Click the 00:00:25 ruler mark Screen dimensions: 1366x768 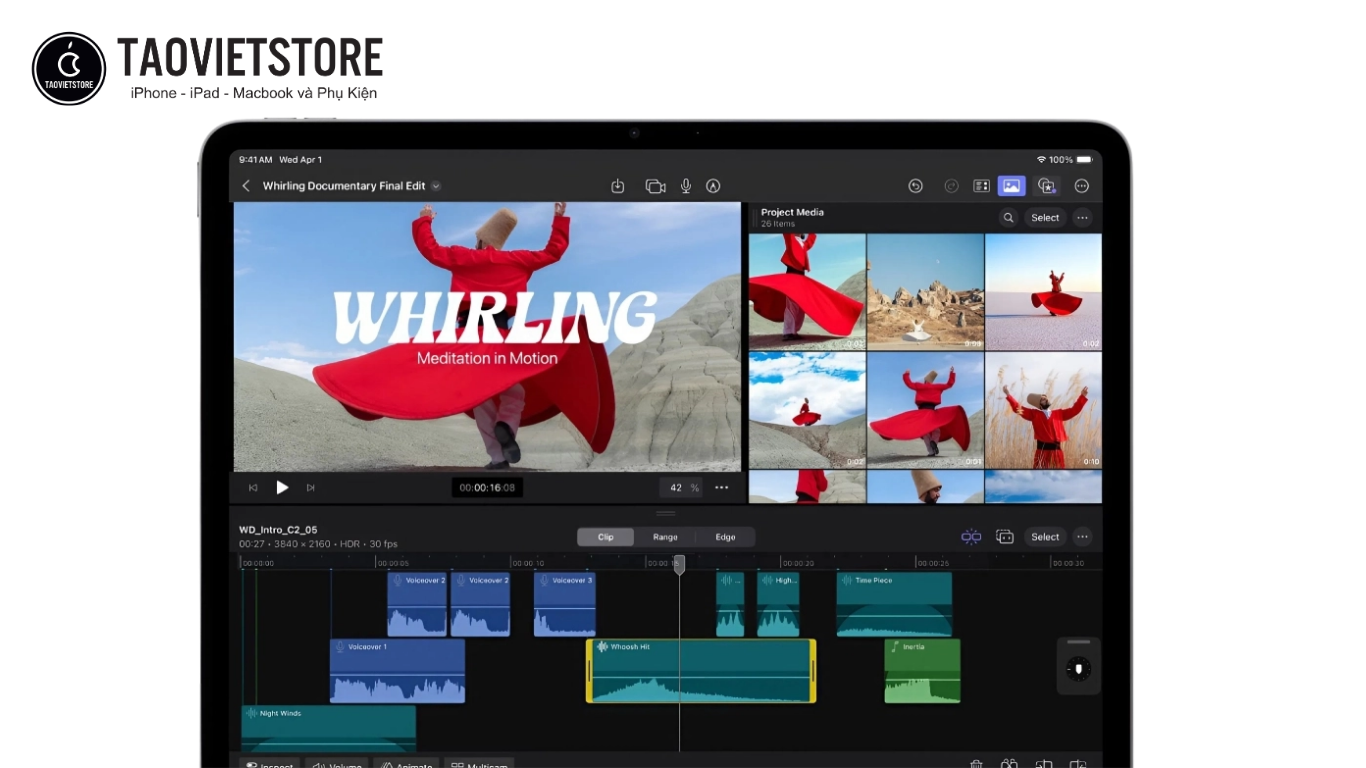click(932, 563)
